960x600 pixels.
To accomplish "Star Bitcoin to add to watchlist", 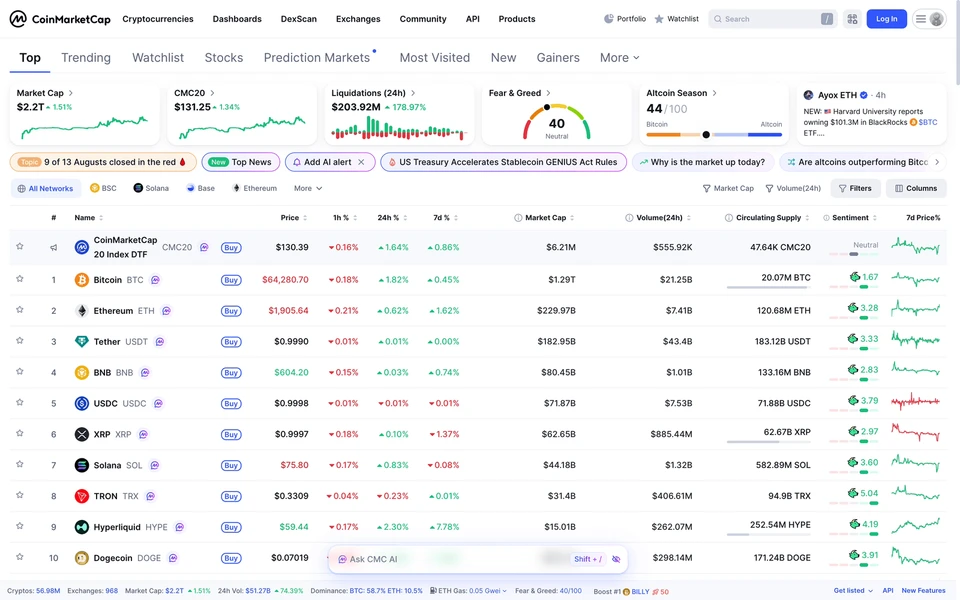I will click(20, 279).
